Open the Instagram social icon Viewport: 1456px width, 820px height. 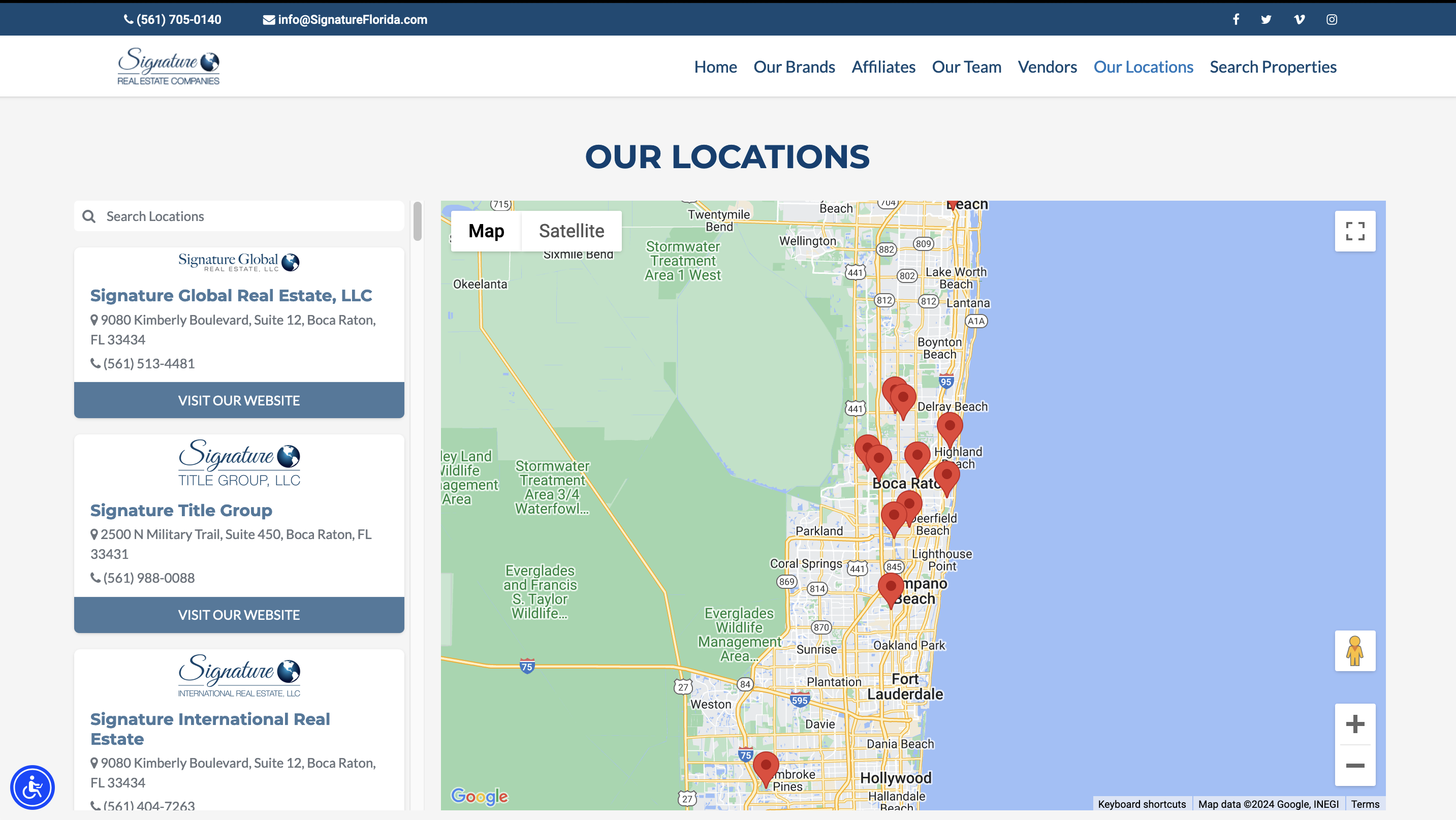pyautogui.click(x=1332, y=19)
